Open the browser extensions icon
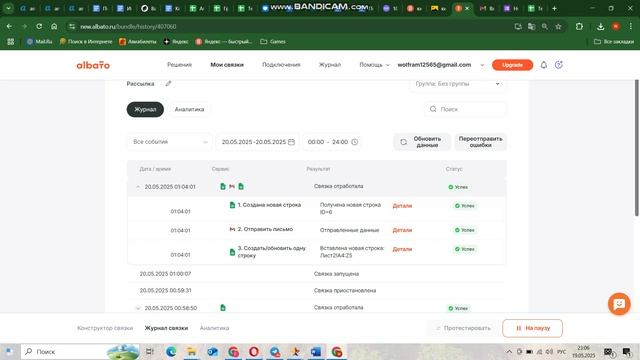The height and width of the screenshot is (360, 640). tap(579, 27)
